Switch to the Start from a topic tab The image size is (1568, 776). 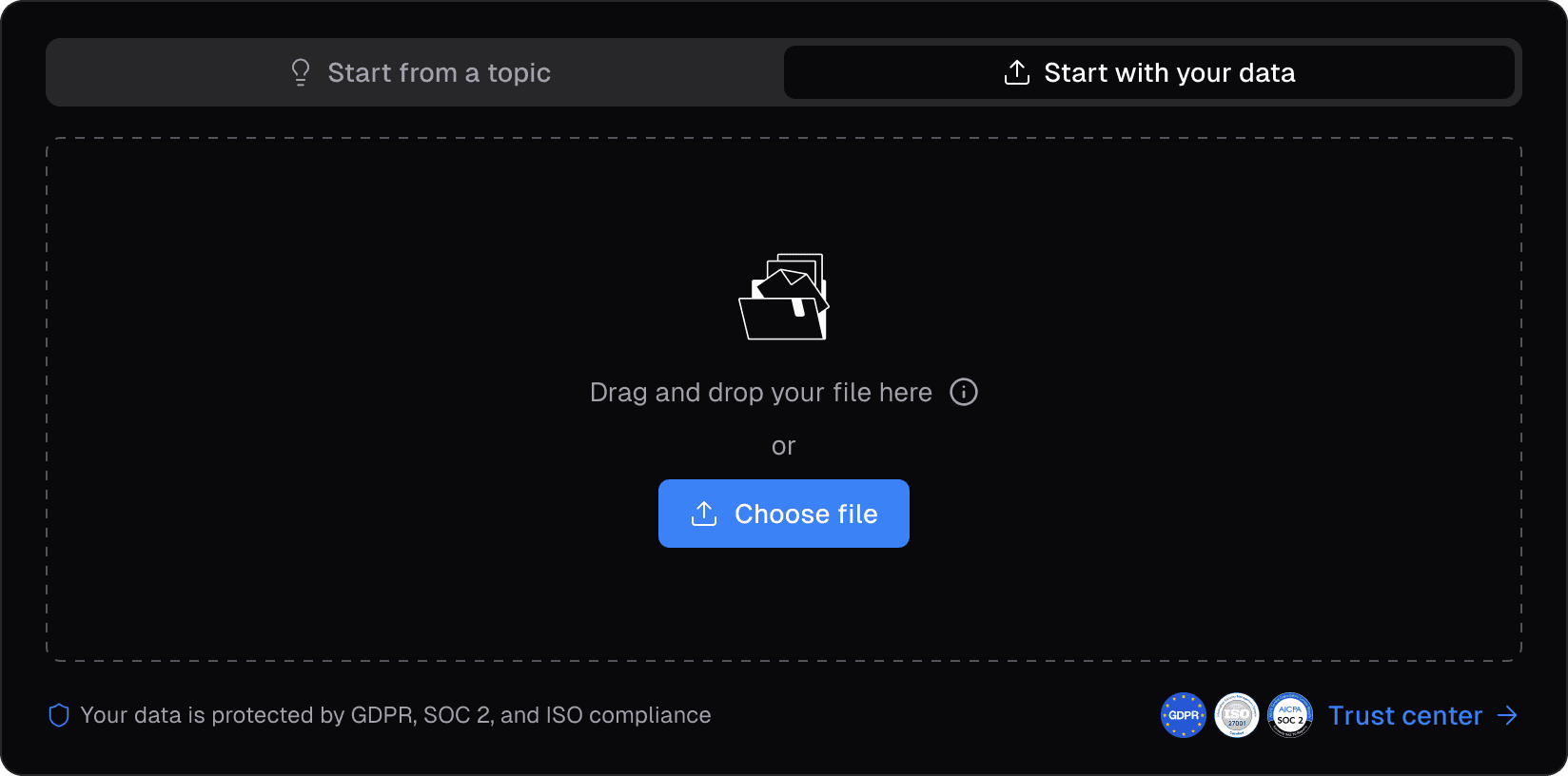click(x=419, y=72)
